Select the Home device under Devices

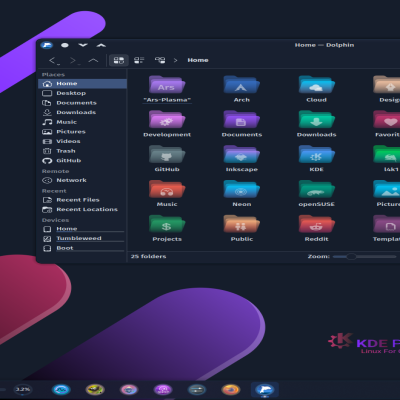pyautogui.click(x=82, y=229)
